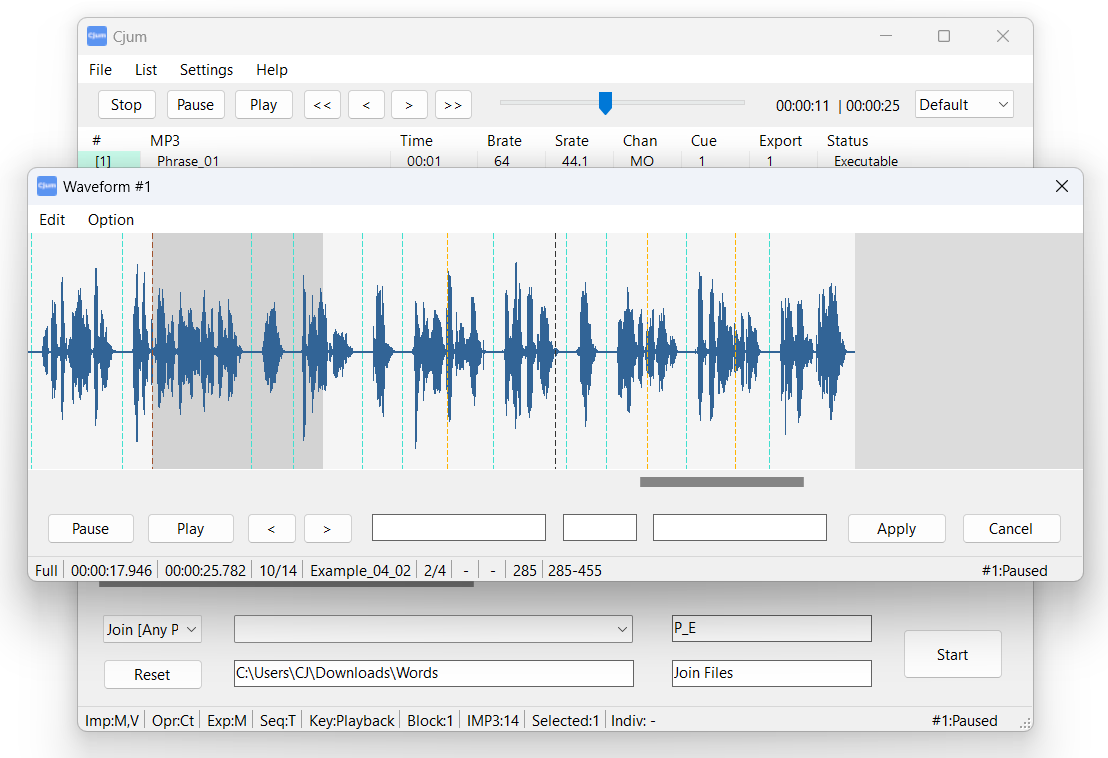Open the File menu in Cjum
The height and width of the screenshot is (758, 1108).
pyautogui.click(x=100, y=70)
